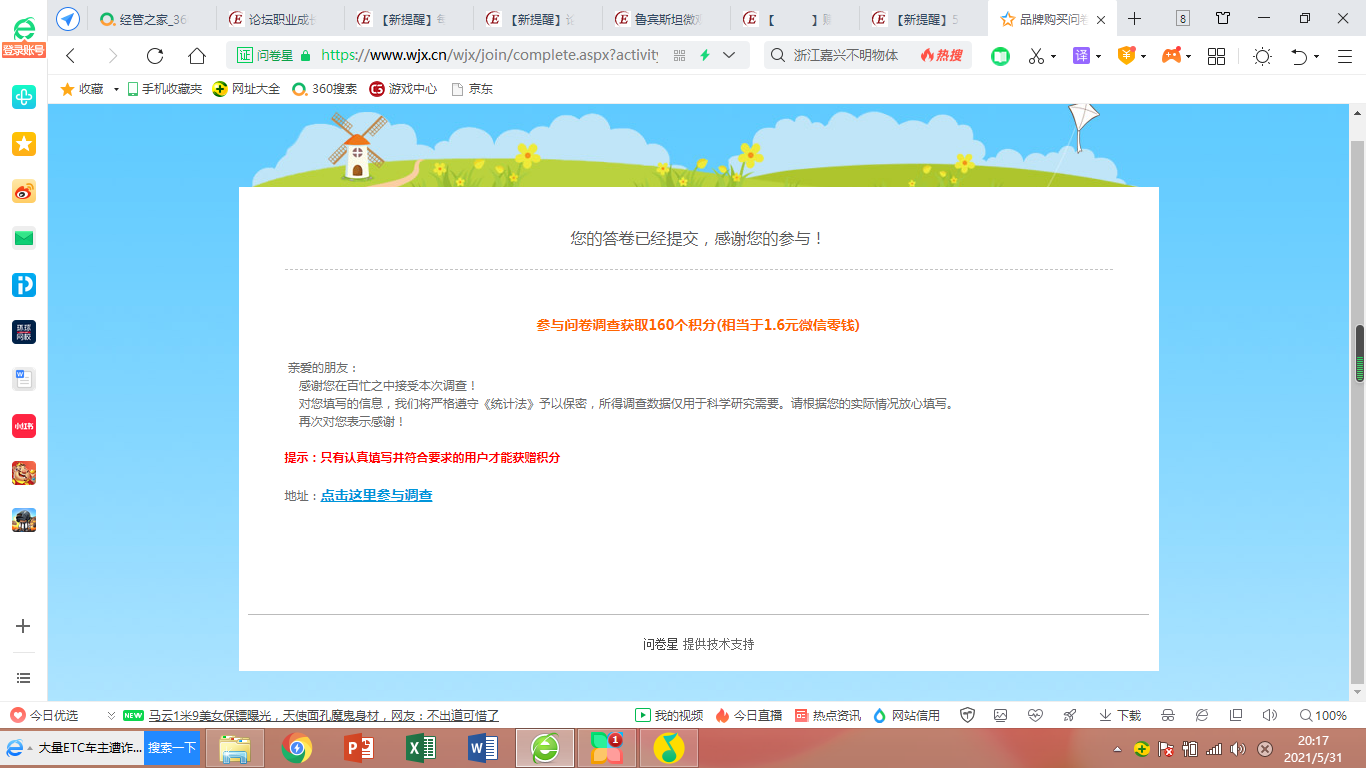Open the Word document icon in the sidebar
The image size is (1366, 768).
(24, 379)
